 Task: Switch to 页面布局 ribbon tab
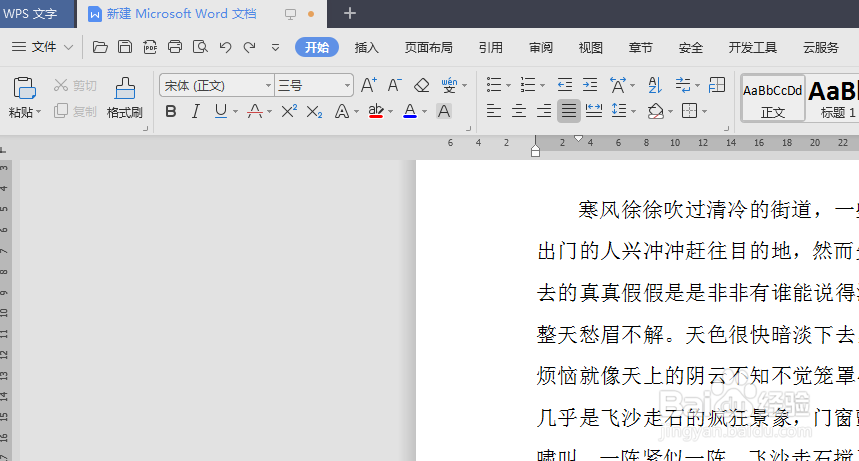coord(428,48)
